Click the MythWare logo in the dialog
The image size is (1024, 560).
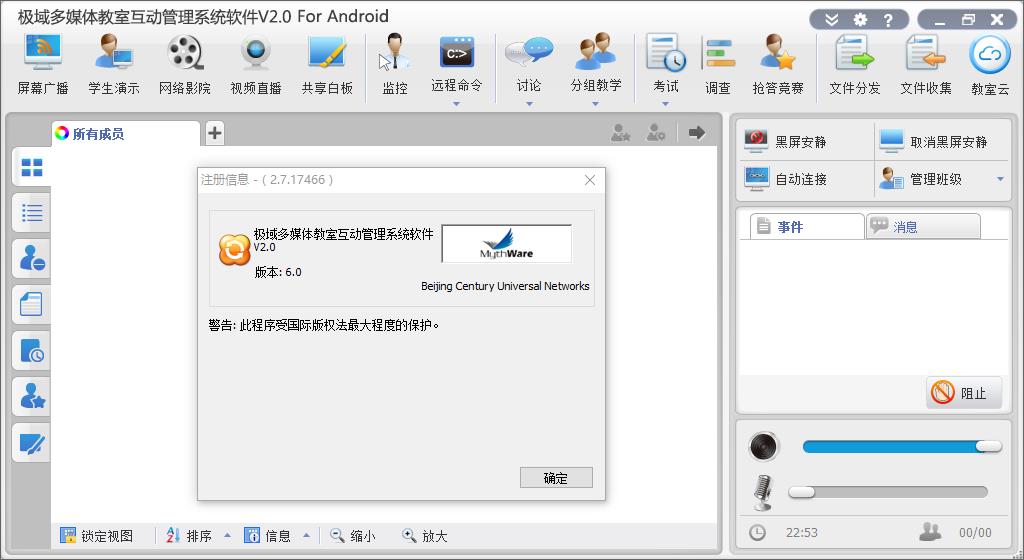[507, 243]
